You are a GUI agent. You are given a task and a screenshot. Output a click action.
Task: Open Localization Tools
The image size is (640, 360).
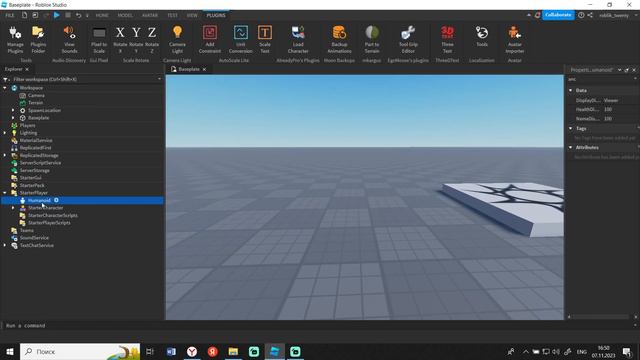(482, 37)
